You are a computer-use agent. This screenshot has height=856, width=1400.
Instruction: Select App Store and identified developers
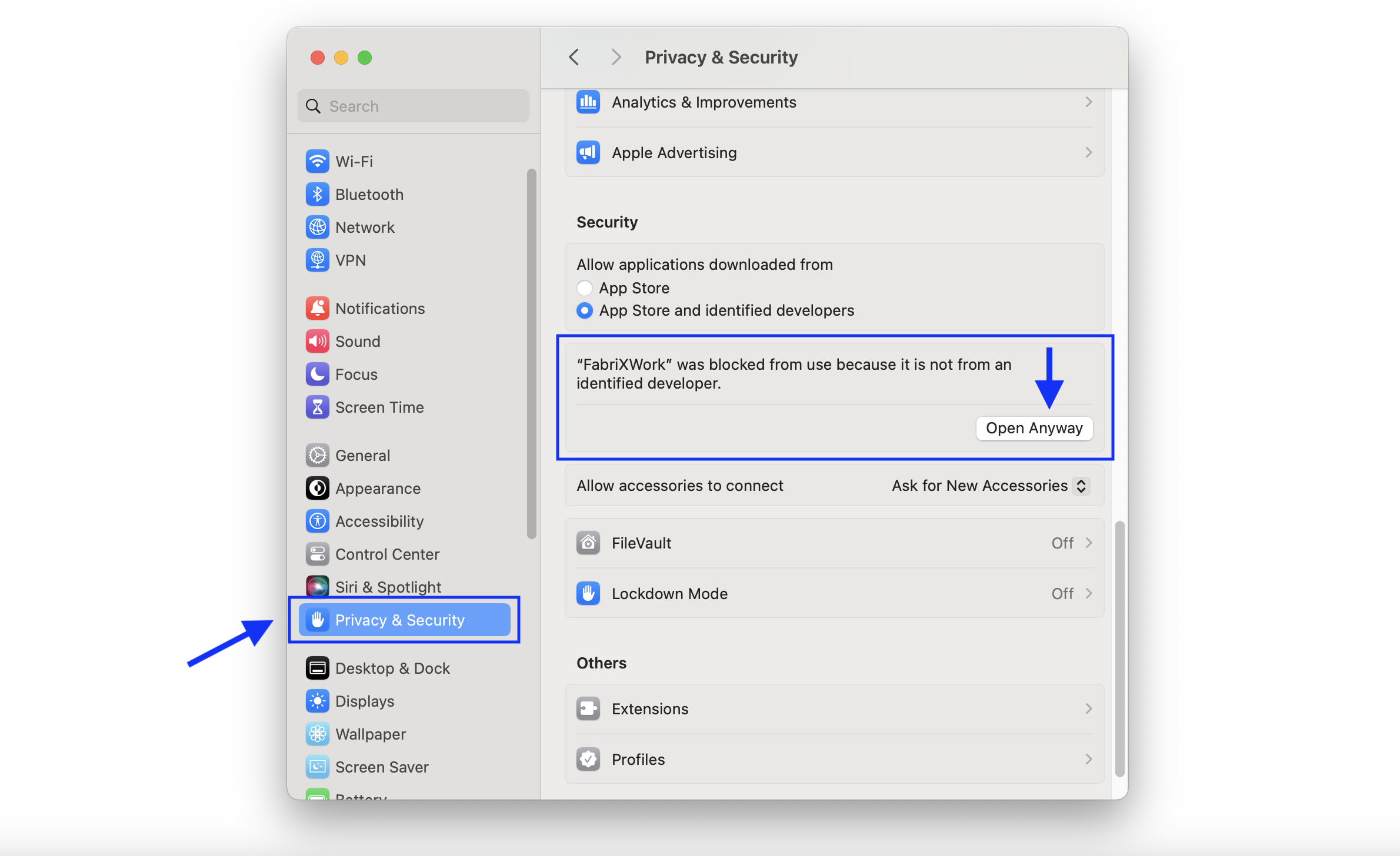coord(585,310)
